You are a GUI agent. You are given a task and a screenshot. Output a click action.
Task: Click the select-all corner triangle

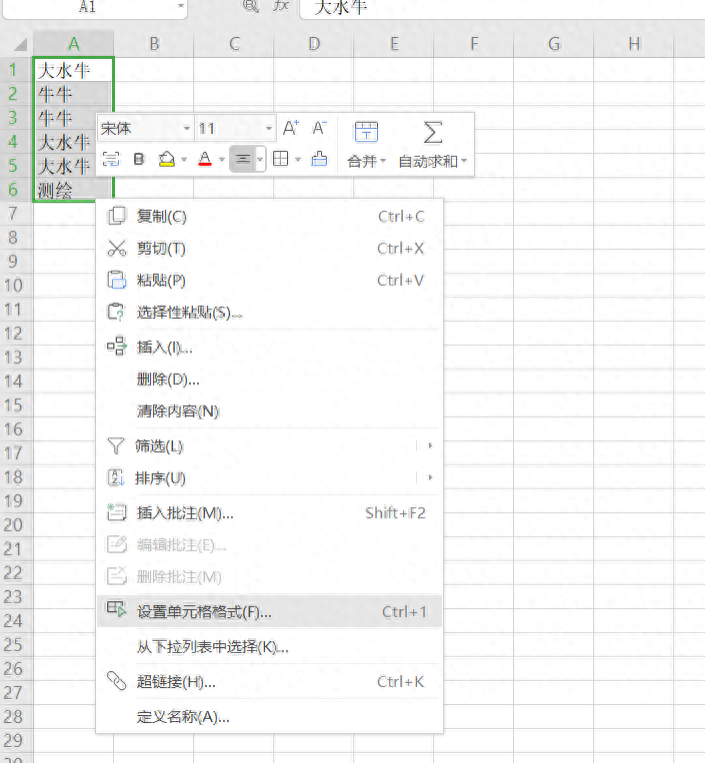20,45
